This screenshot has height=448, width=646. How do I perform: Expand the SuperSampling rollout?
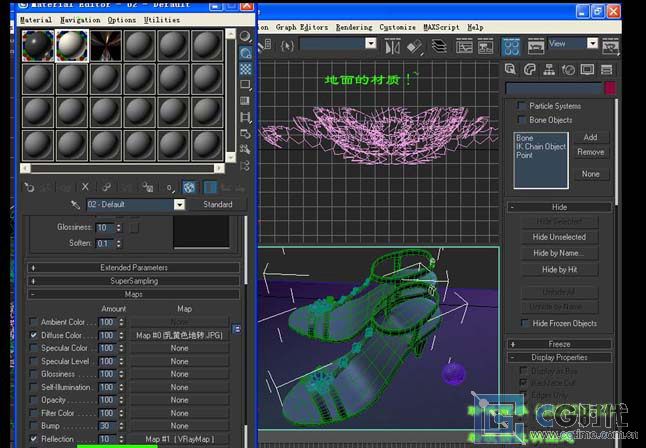(x=133, y=281)
